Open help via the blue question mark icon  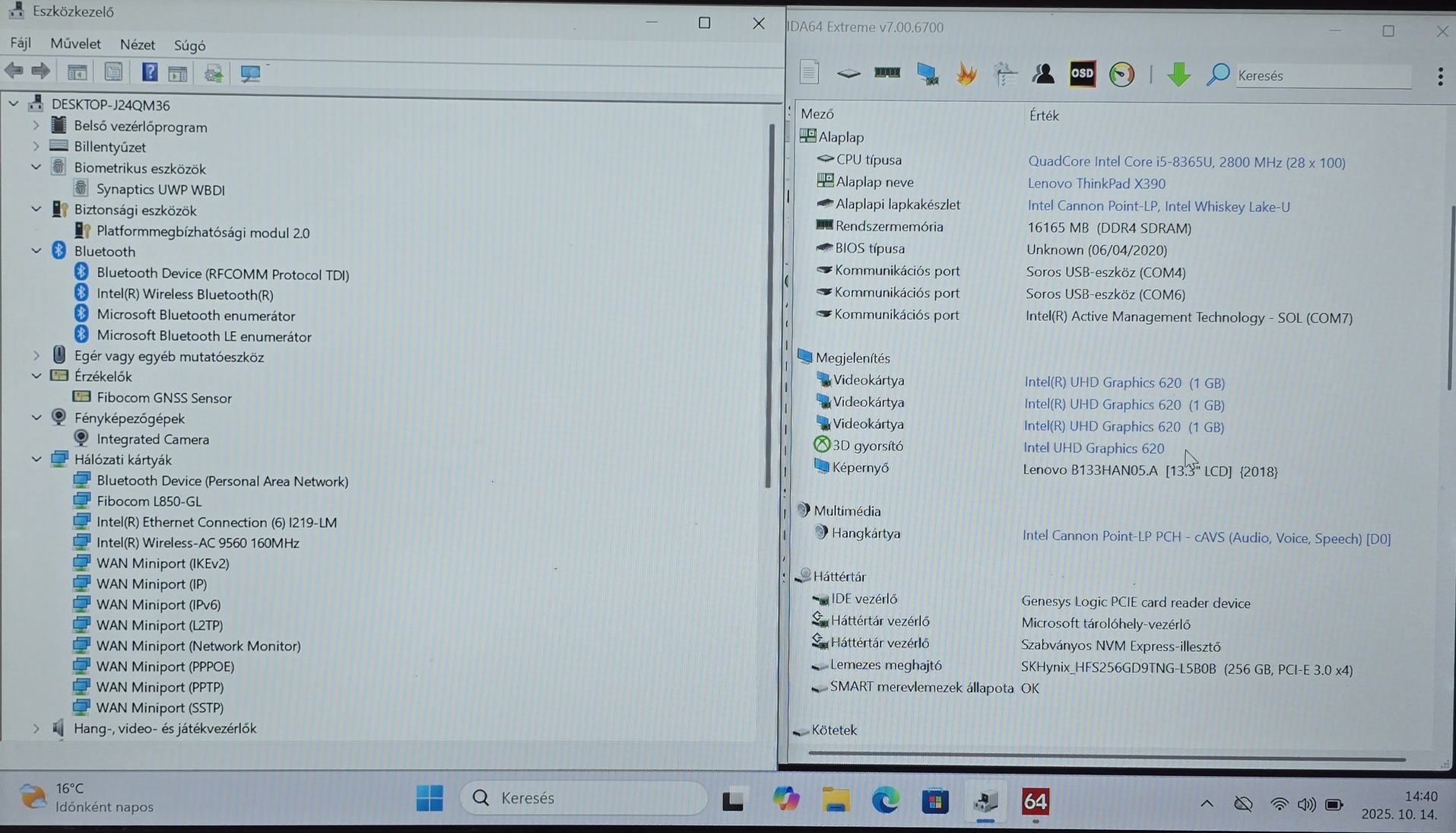[150, 72]
